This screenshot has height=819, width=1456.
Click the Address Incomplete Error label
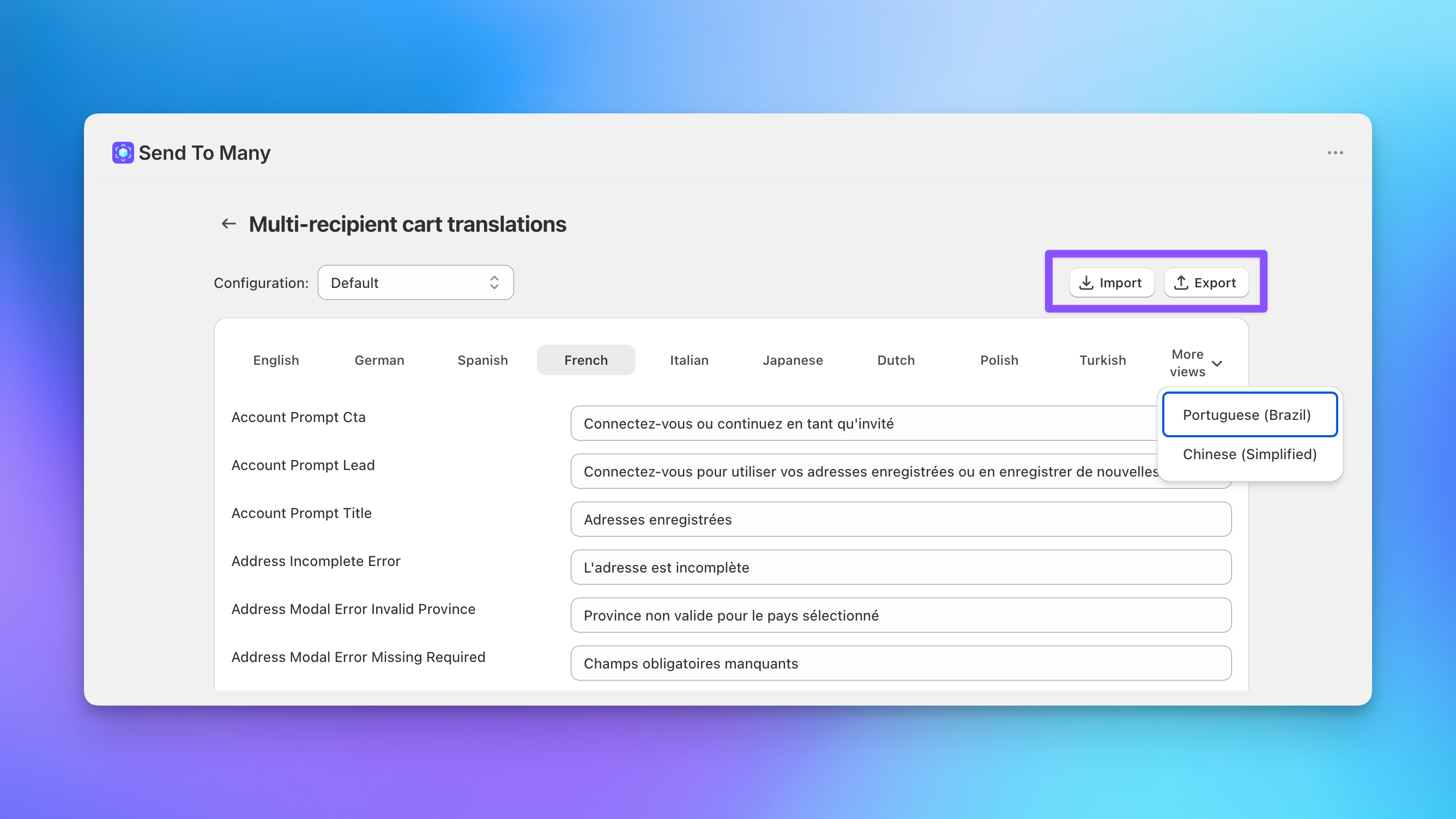click(x=316, y=561)
